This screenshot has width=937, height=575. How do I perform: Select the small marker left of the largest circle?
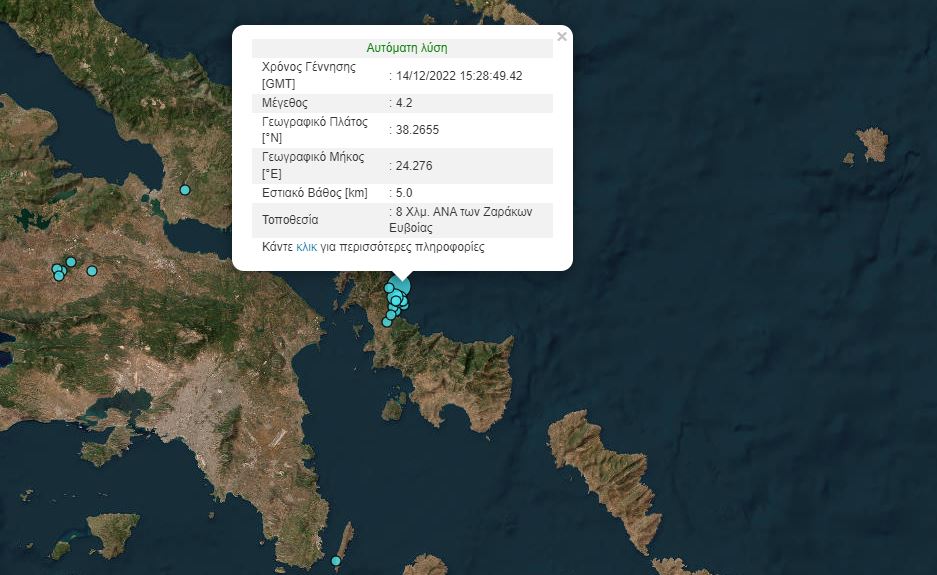pos(389,288)
